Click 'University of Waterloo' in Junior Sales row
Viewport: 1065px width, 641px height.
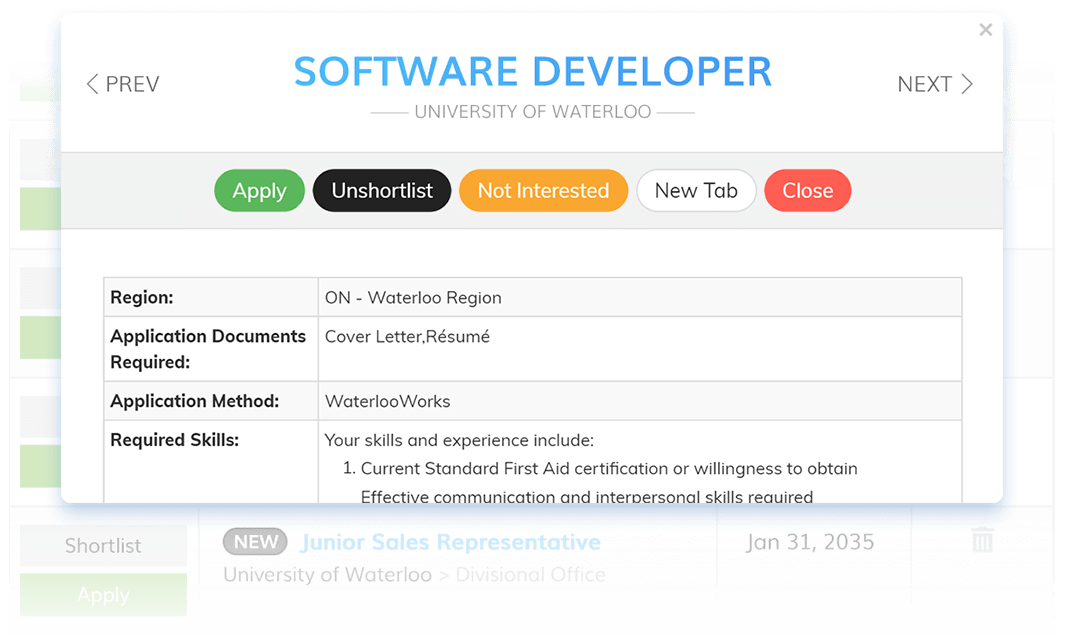tap(327, 575)
